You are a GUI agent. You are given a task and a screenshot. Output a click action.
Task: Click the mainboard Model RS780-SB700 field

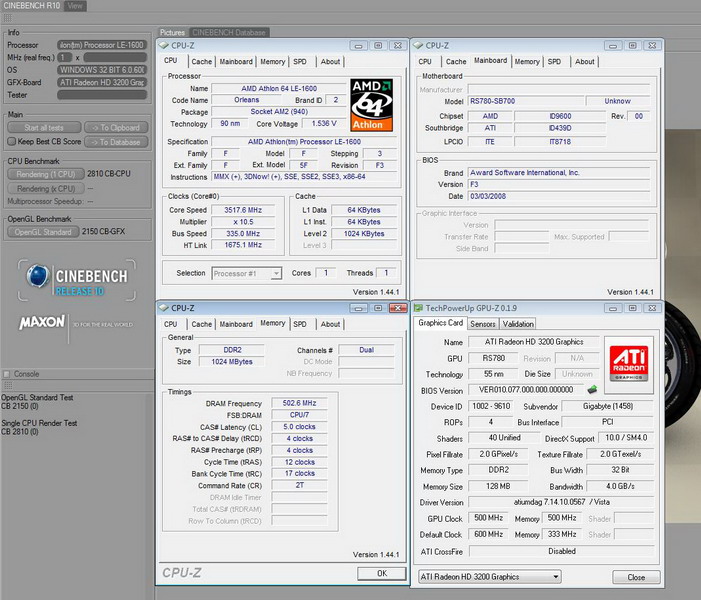click(526, 101)
